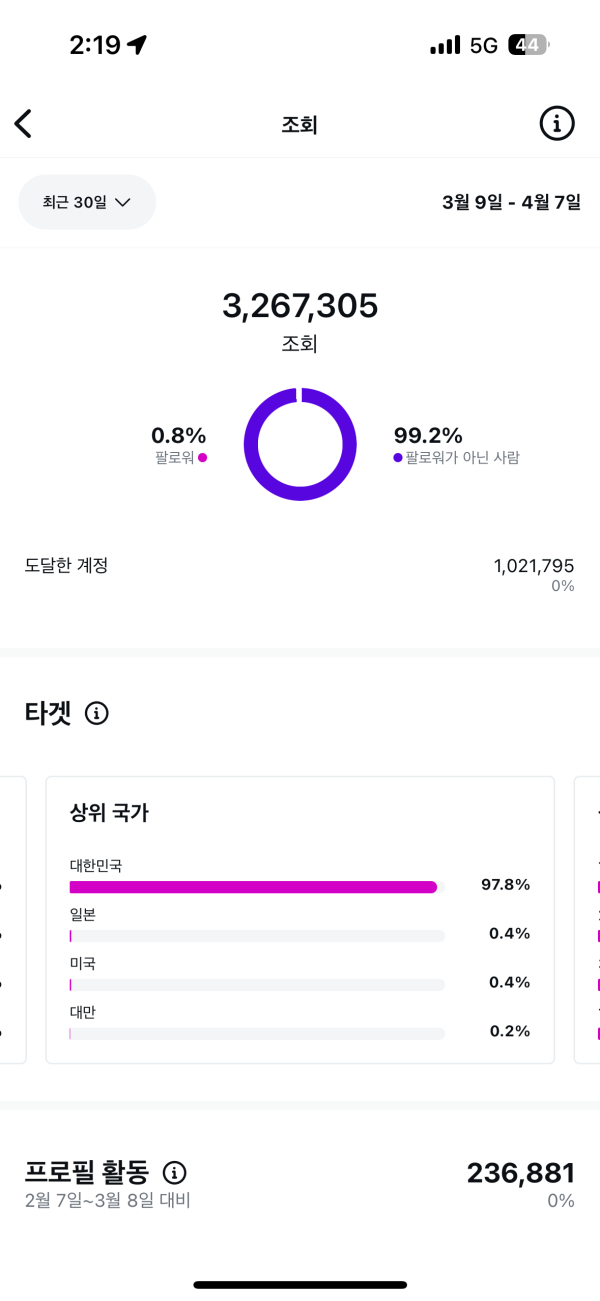Tap the 상위 국가 card heading
The height and width of the screenshot is (1301, 600).
(x=109, y=812)
